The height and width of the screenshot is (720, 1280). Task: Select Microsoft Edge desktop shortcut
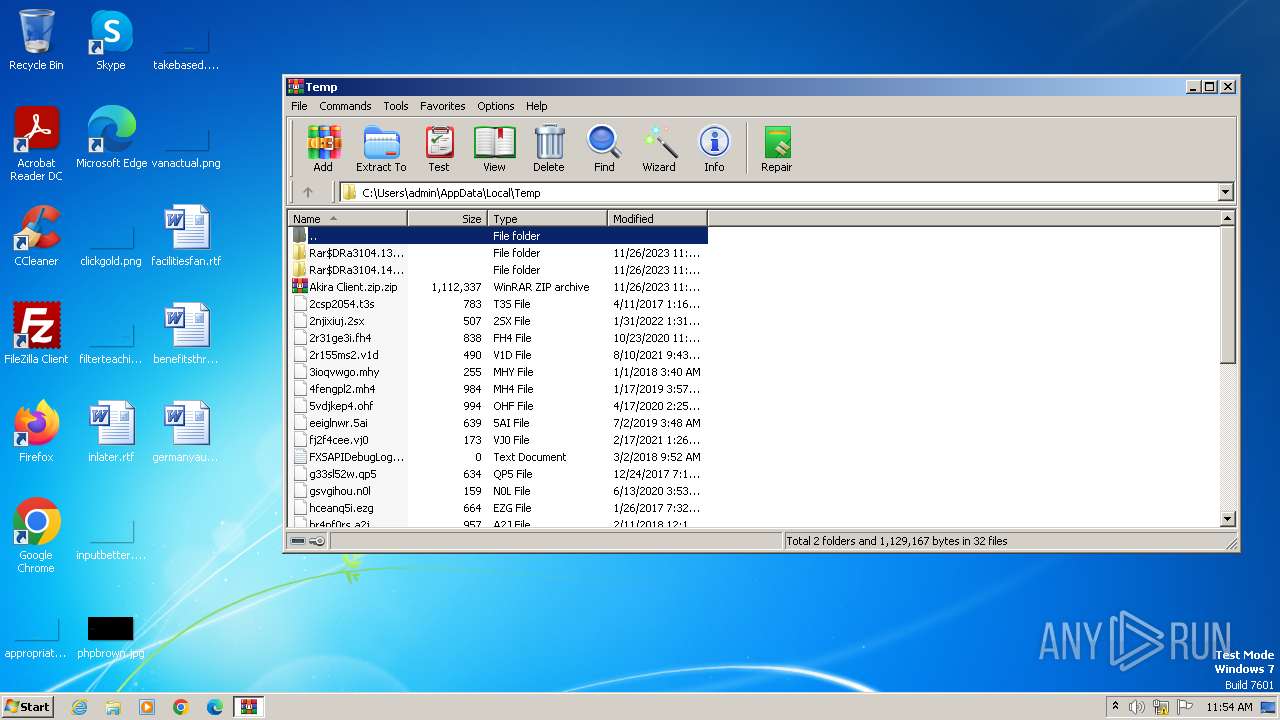click(x=111, y=138)
